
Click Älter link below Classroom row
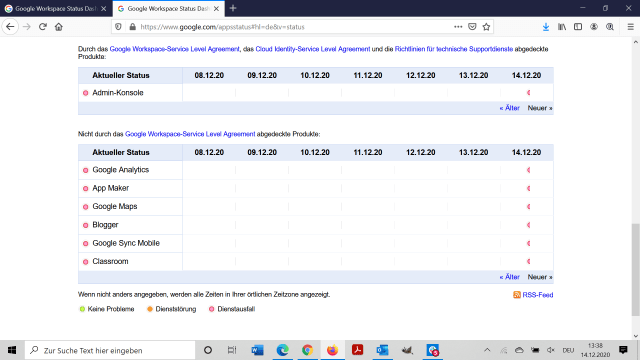(509, 277)
